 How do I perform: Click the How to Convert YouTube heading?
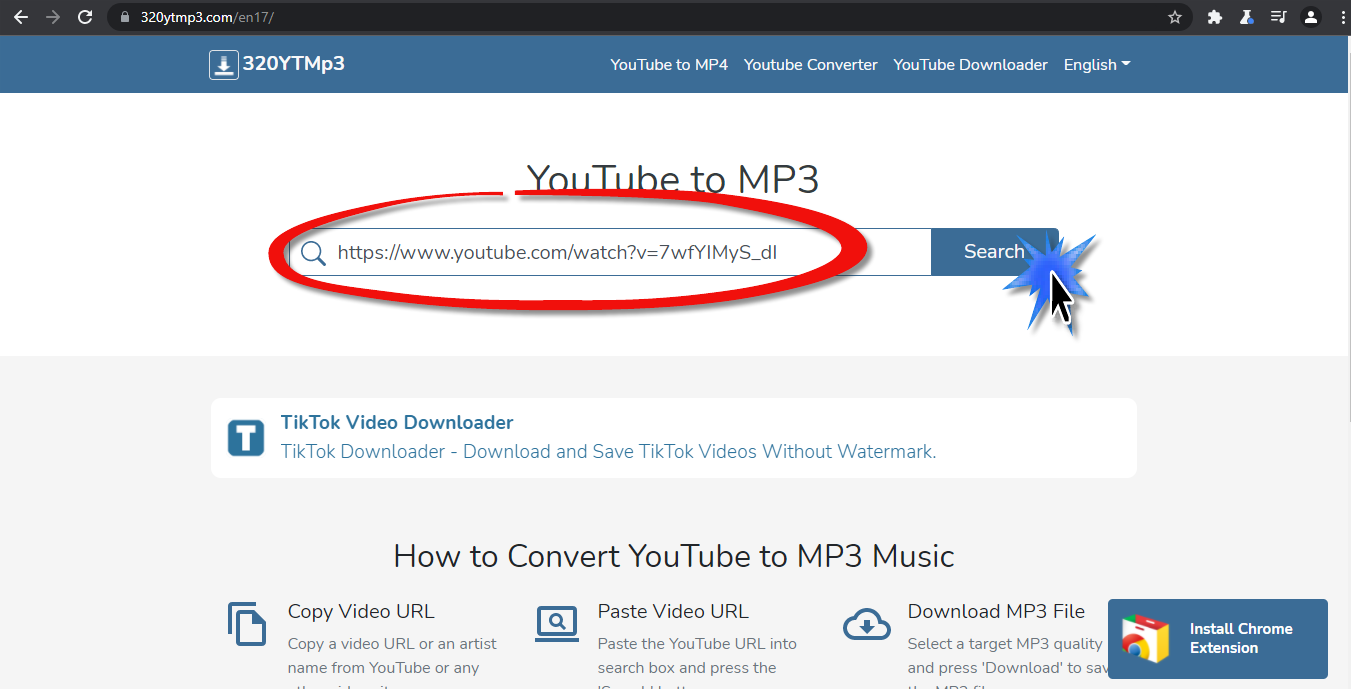674,555
